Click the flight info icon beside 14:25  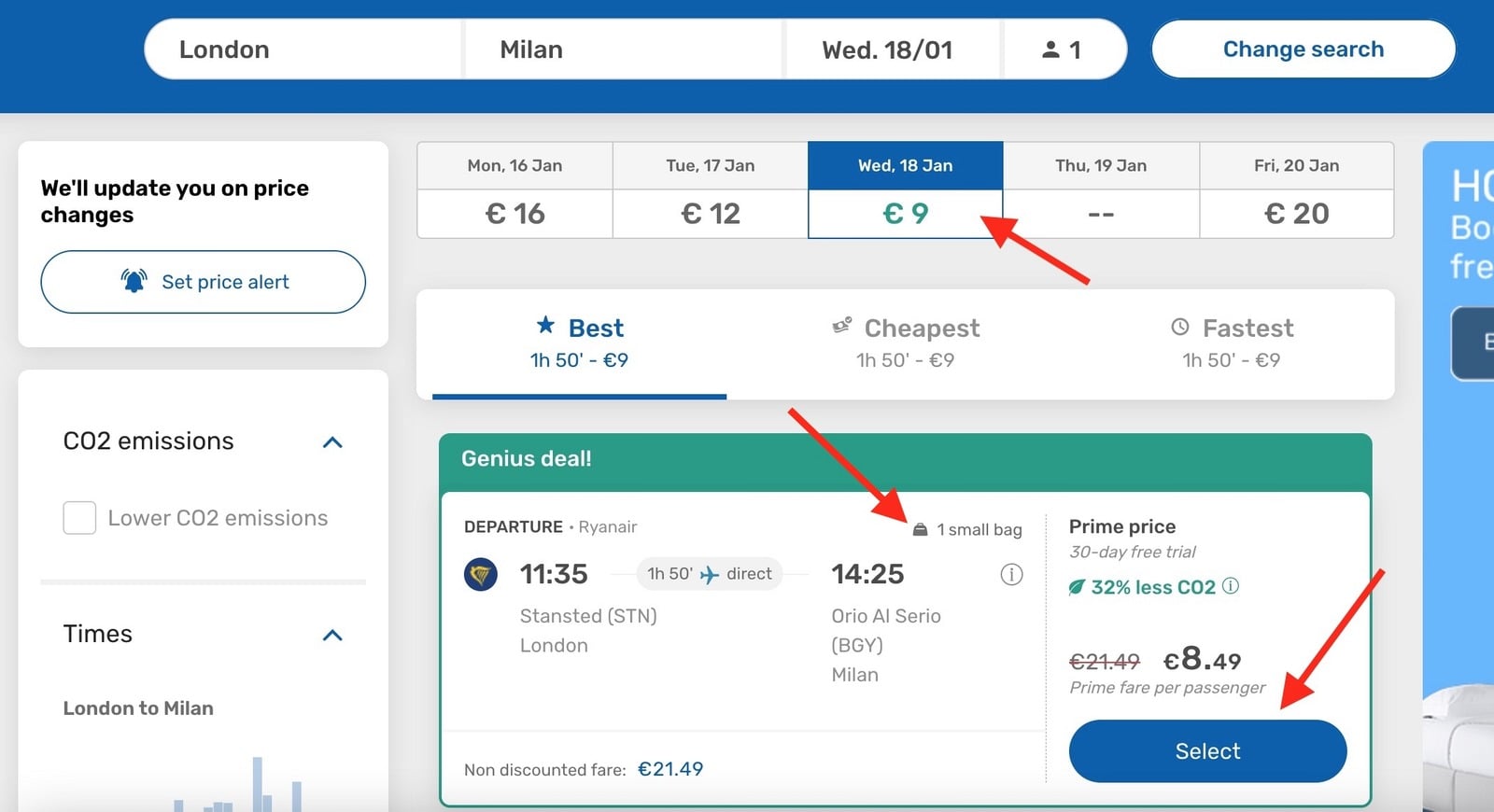[1011, 574]
